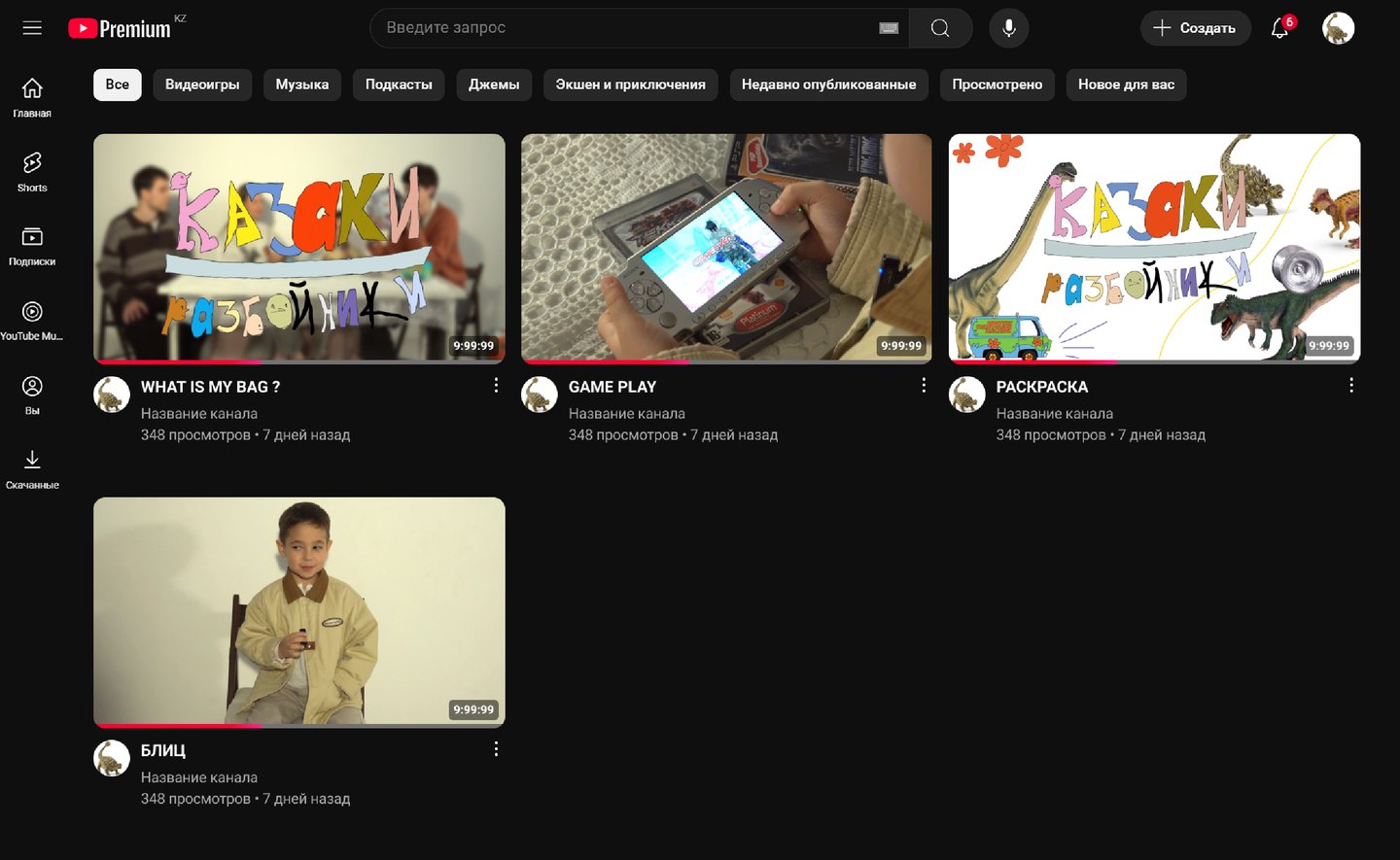Click channel avatar beside GAME PLAY
The image size is (1400, 860).
point(540,395)
